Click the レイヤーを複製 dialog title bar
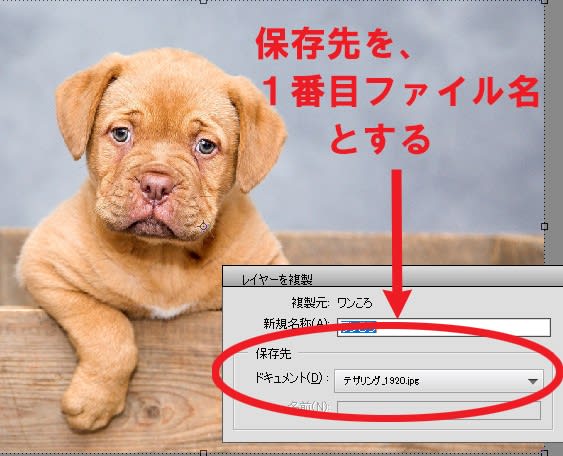The width and height of the screenshot is (563, 456). tap(393, 278)
